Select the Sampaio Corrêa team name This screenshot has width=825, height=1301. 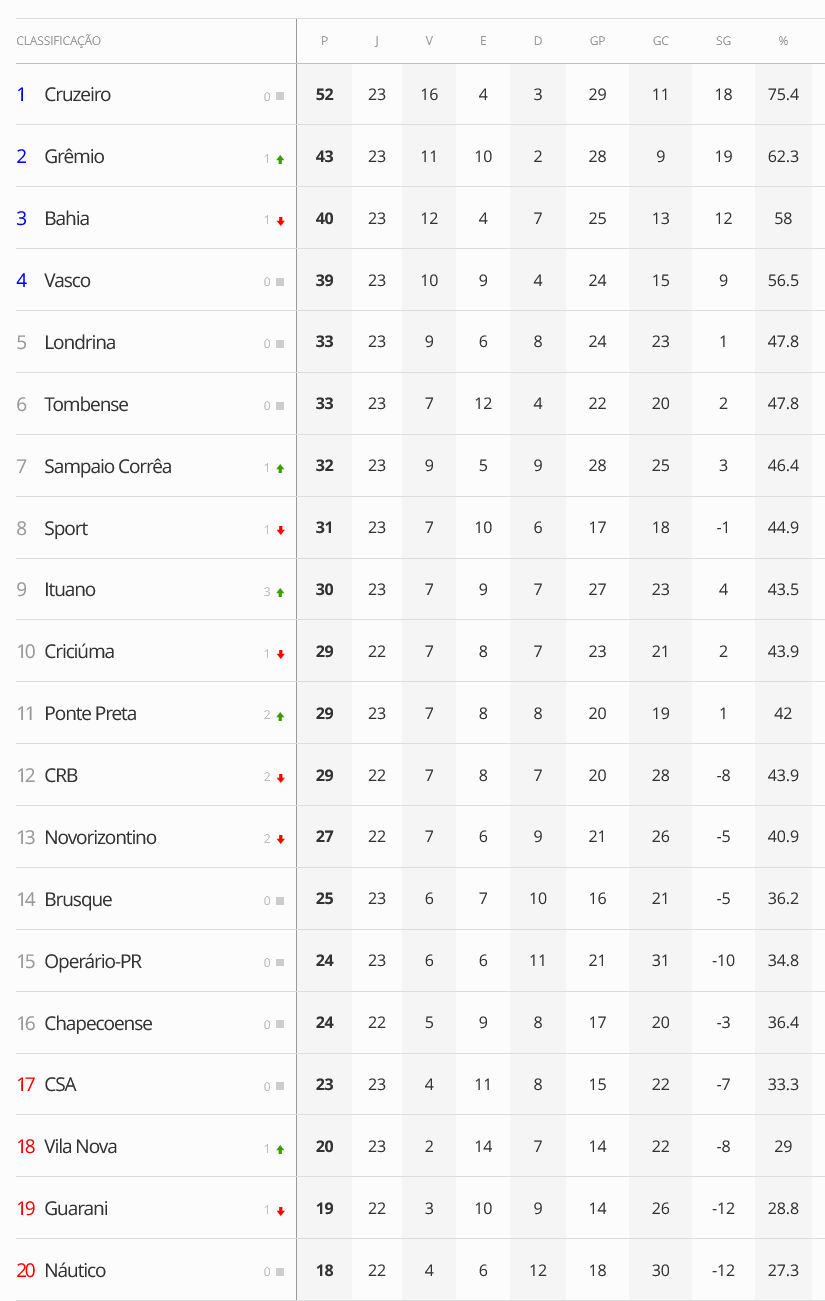pos(108,467)
